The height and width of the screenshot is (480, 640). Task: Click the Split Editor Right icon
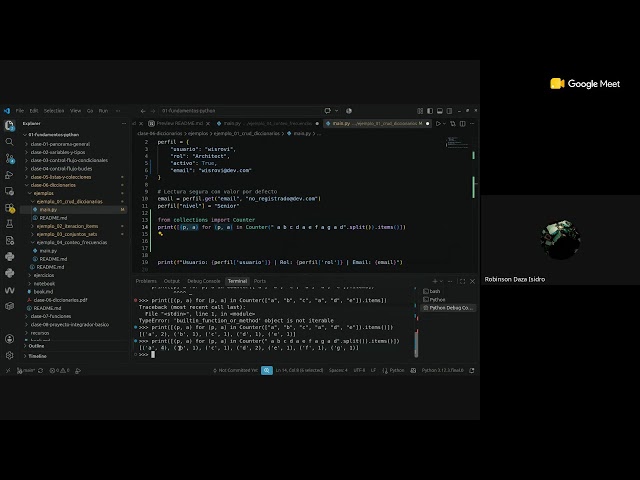[462, 123]
